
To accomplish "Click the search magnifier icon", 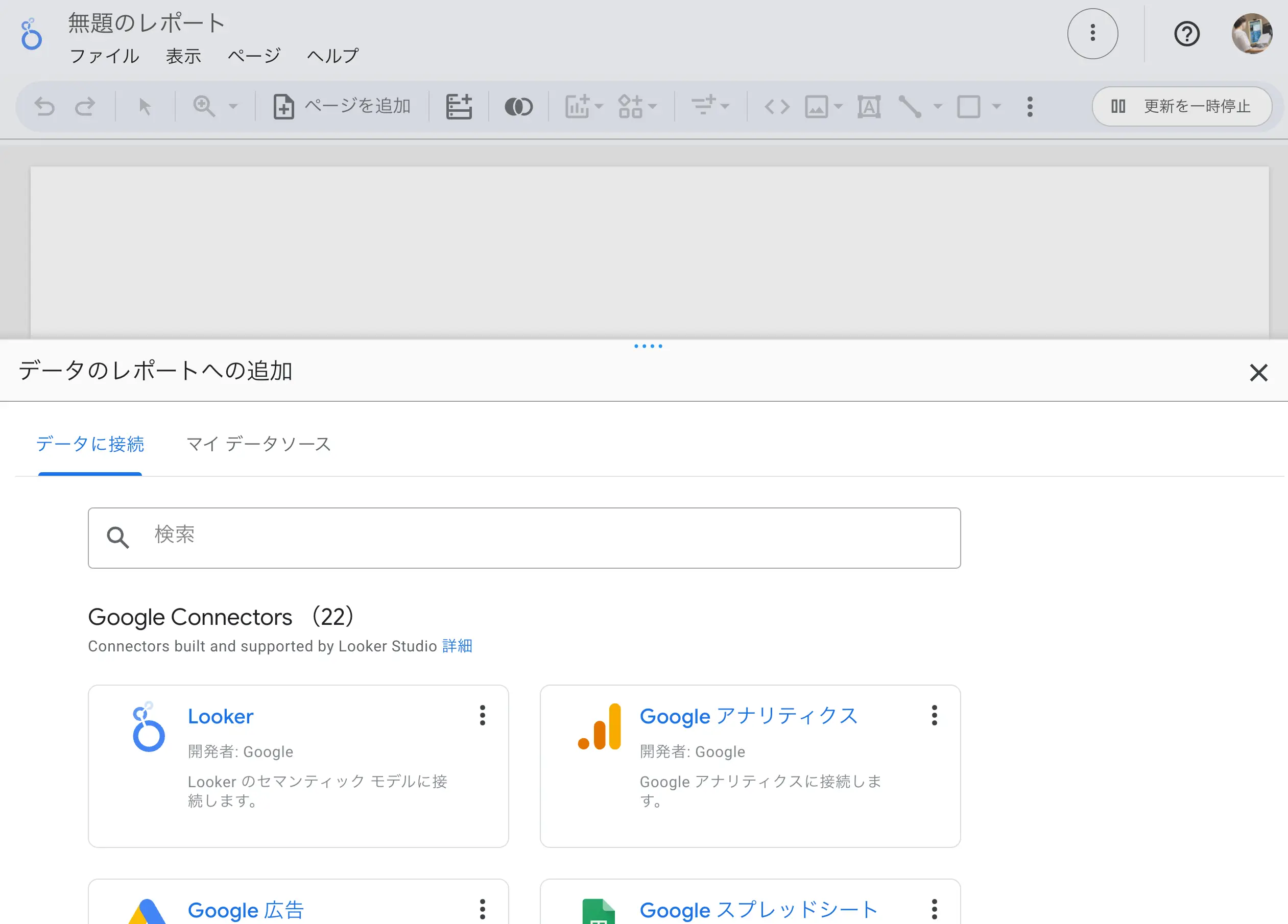I will tap(117, 537).
